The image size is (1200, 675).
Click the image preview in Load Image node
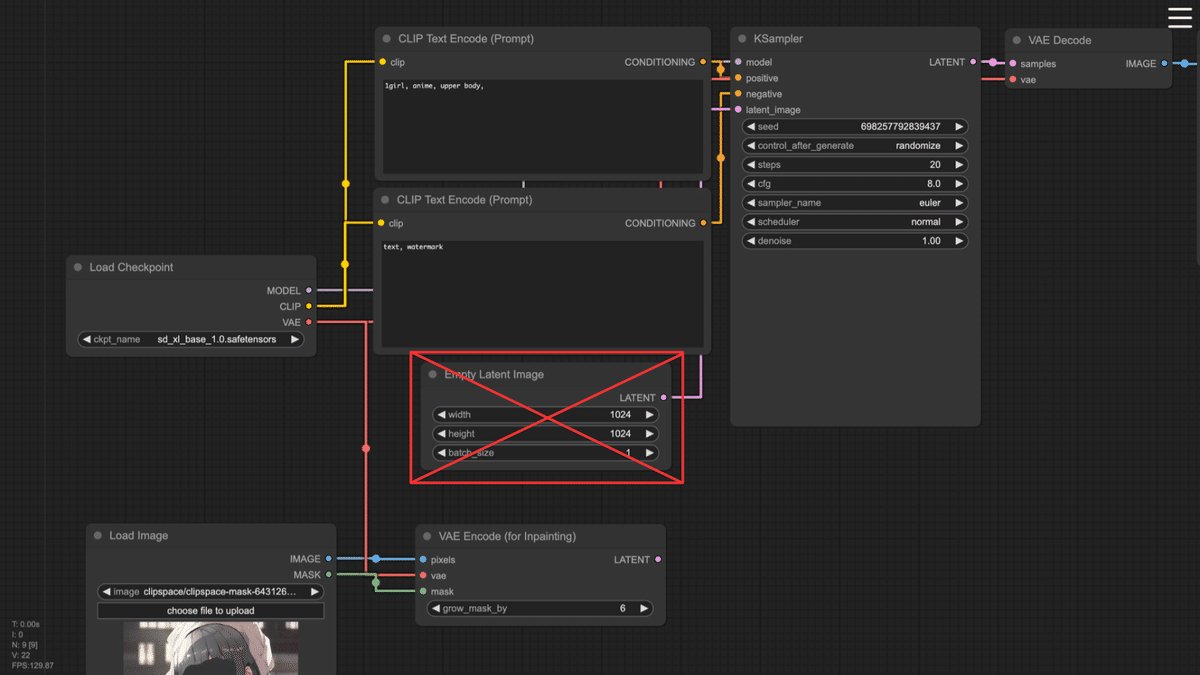[210, 650]
